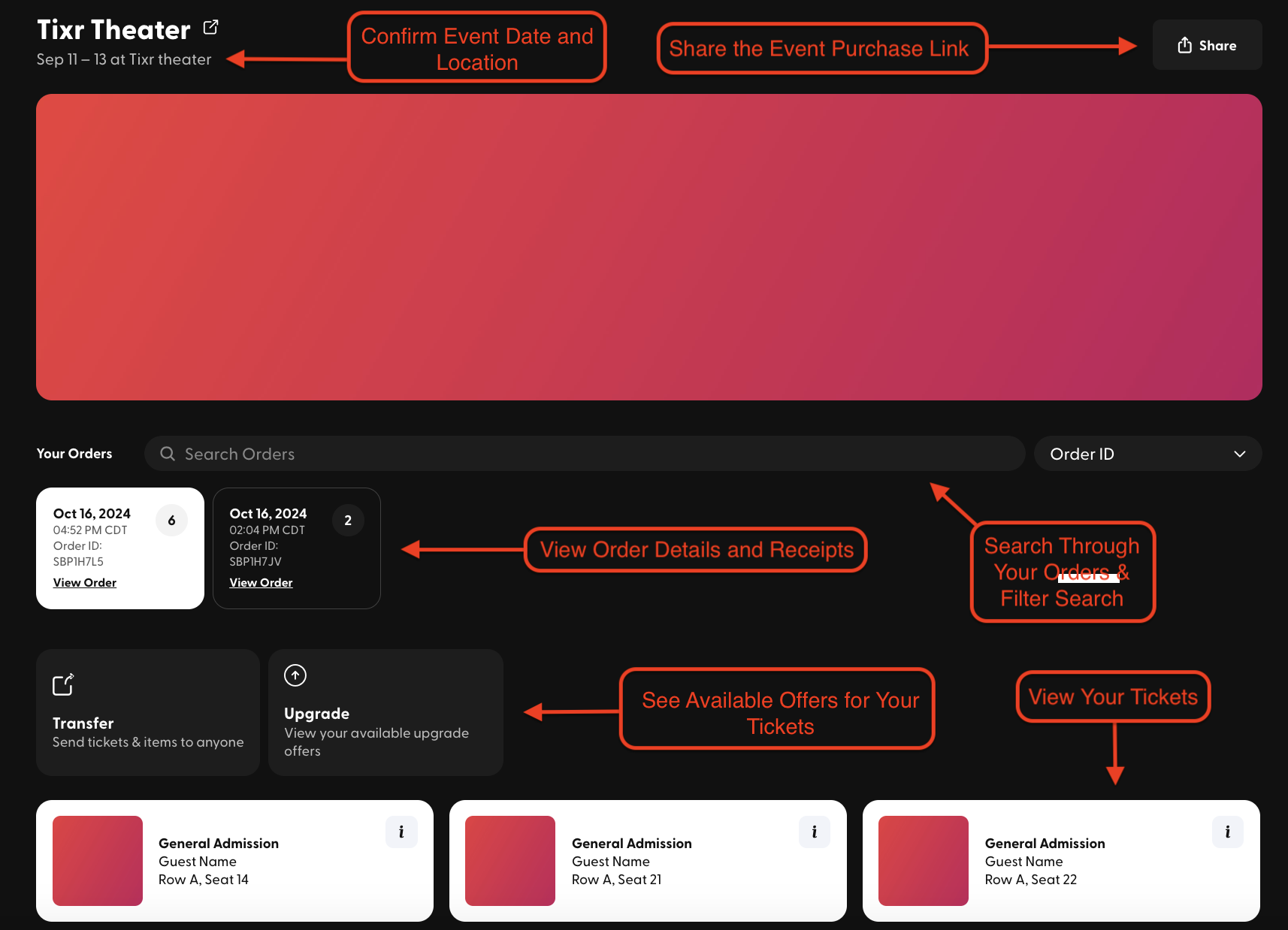The height and width of the screenshot is (930, 1288).
Task: Click the Upgrade arrow icon
Action: coord(295,675)
